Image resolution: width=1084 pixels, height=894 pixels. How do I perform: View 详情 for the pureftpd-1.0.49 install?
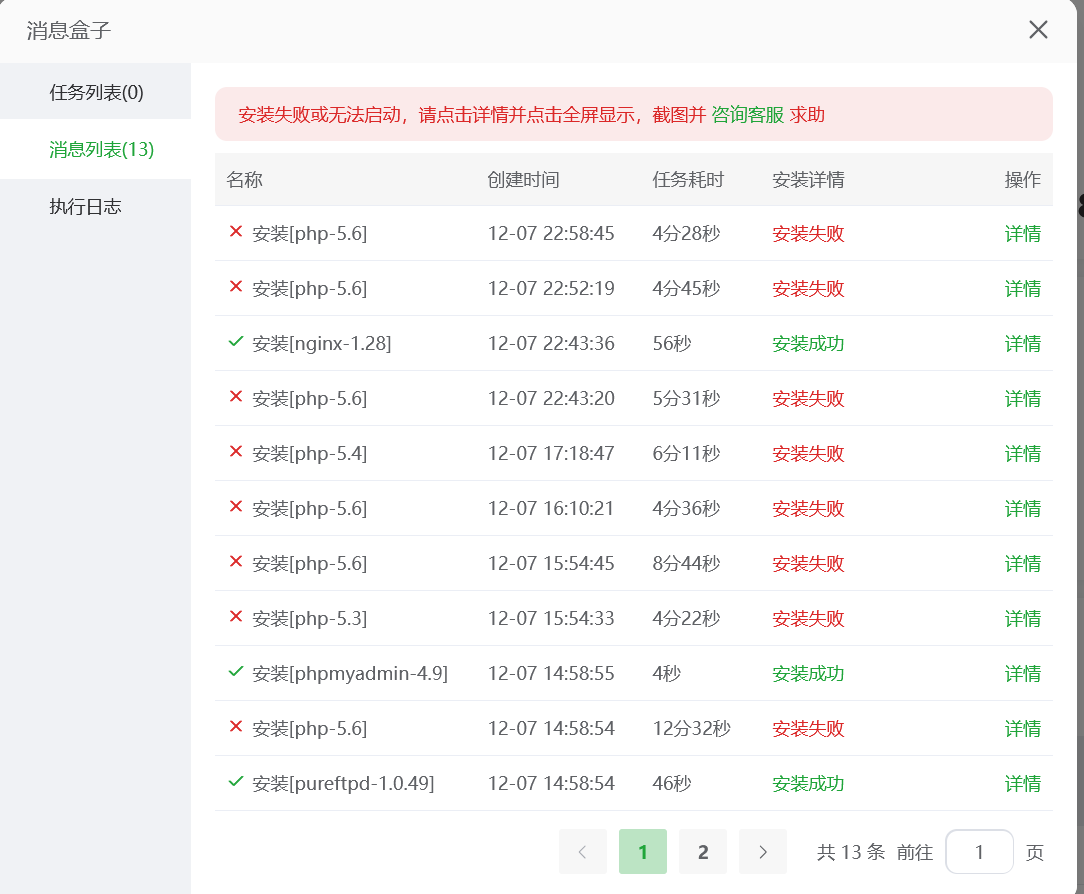click(1022, 784)
